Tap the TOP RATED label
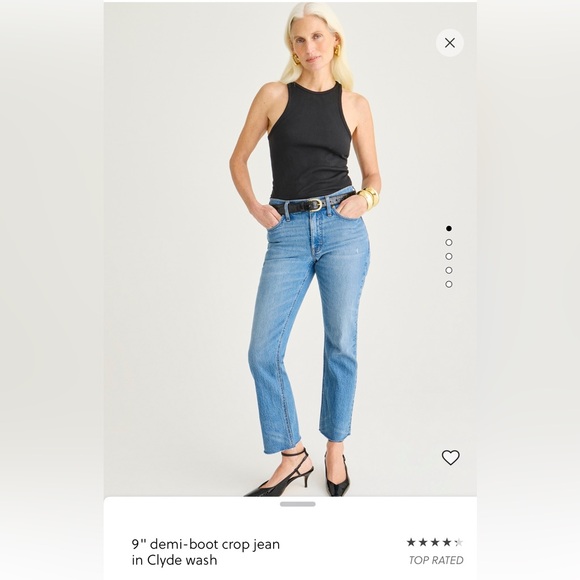The height and width of the screenshot is (580, 580). click(436, 560)
